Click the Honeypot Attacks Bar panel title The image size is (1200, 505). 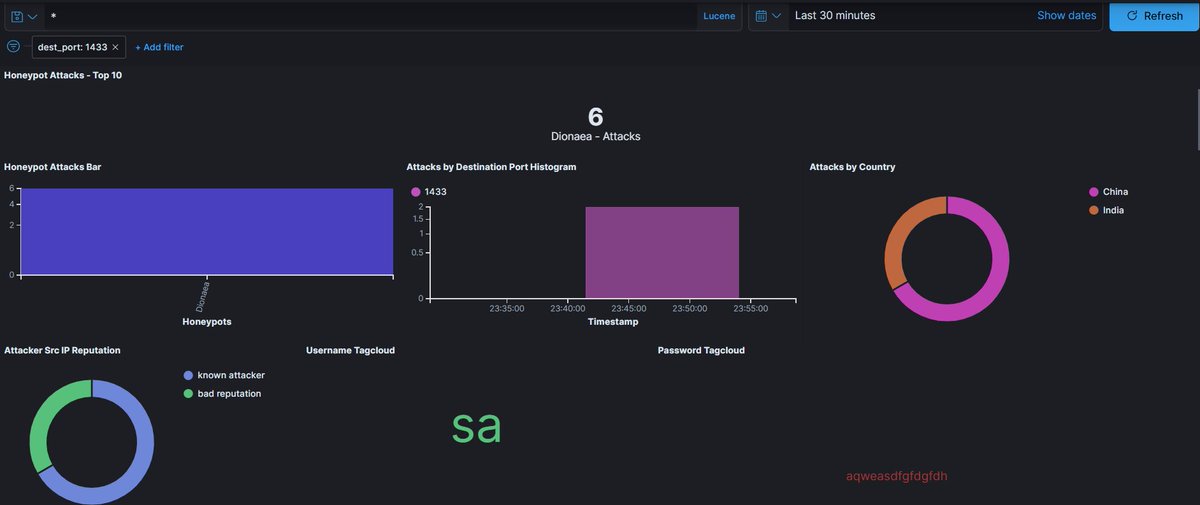52,167
